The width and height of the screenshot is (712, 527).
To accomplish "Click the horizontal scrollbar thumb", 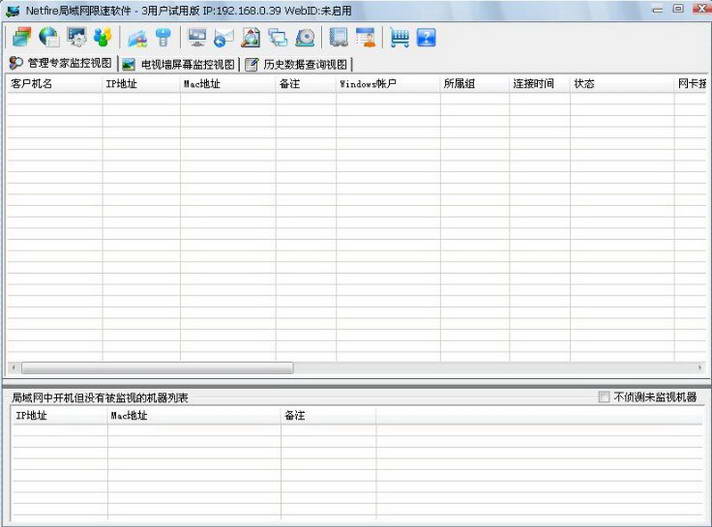I will click(x=157, y=368).
